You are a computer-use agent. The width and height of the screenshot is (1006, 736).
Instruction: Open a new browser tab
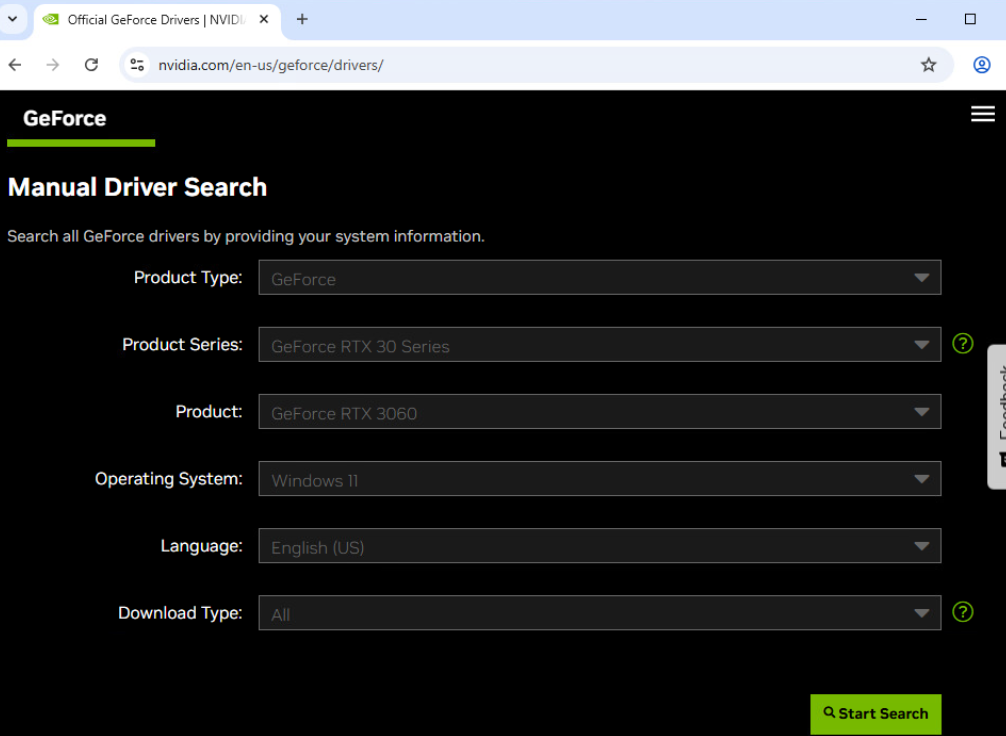tap(302, 19)
